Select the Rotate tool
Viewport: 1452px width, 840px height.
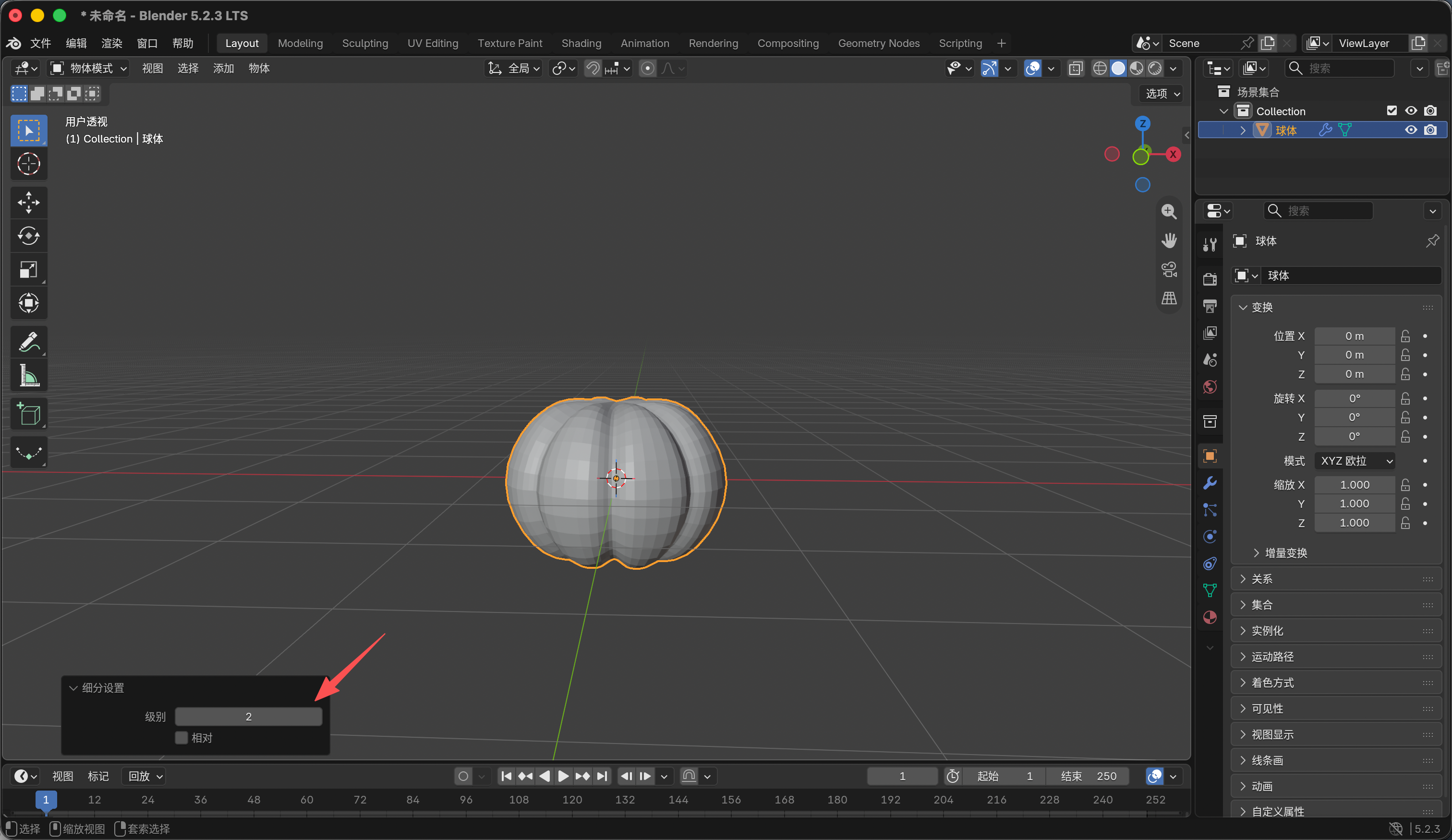(x=29, y=236)
